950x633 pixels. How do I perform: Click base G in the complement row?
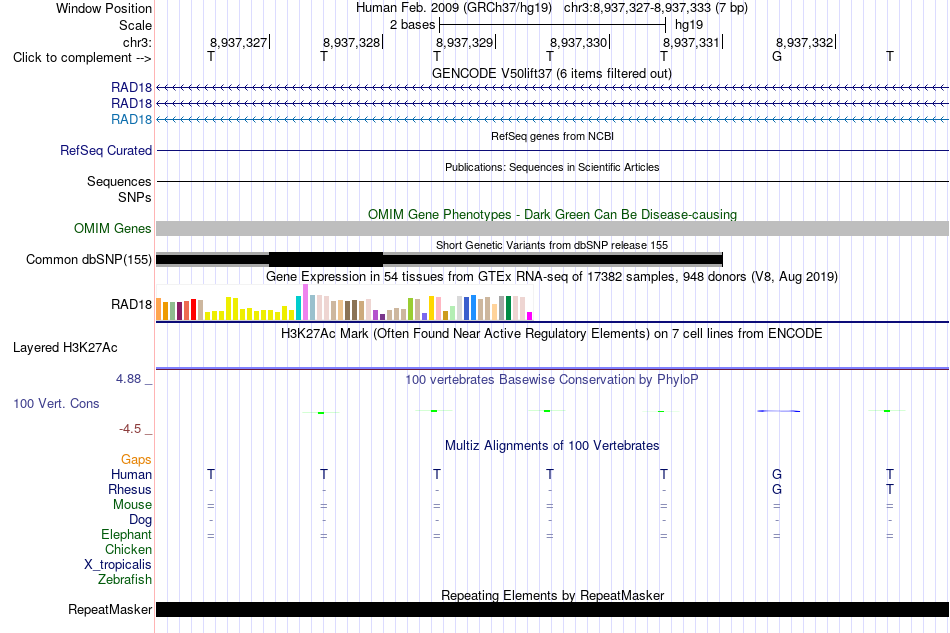(777, 56)
